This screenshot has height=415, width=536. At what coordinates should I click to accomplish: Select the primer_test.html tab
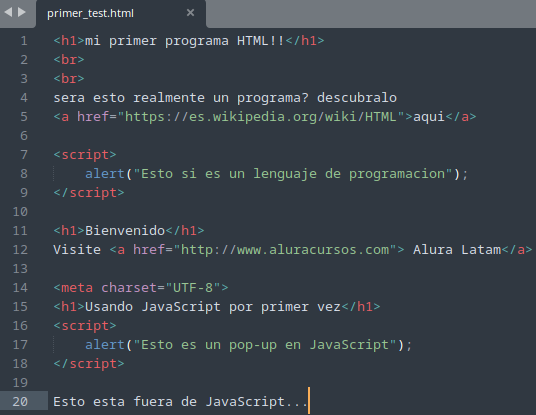[121, 14]
